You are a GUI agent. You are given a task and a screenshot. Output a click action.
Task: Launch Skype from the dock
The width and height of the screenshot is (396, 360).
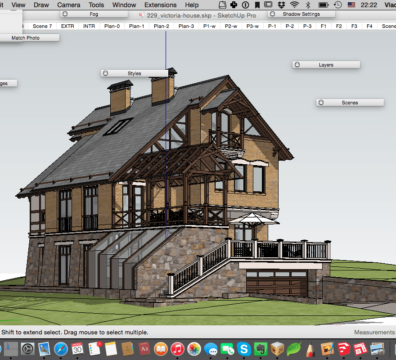pos(244,349)
